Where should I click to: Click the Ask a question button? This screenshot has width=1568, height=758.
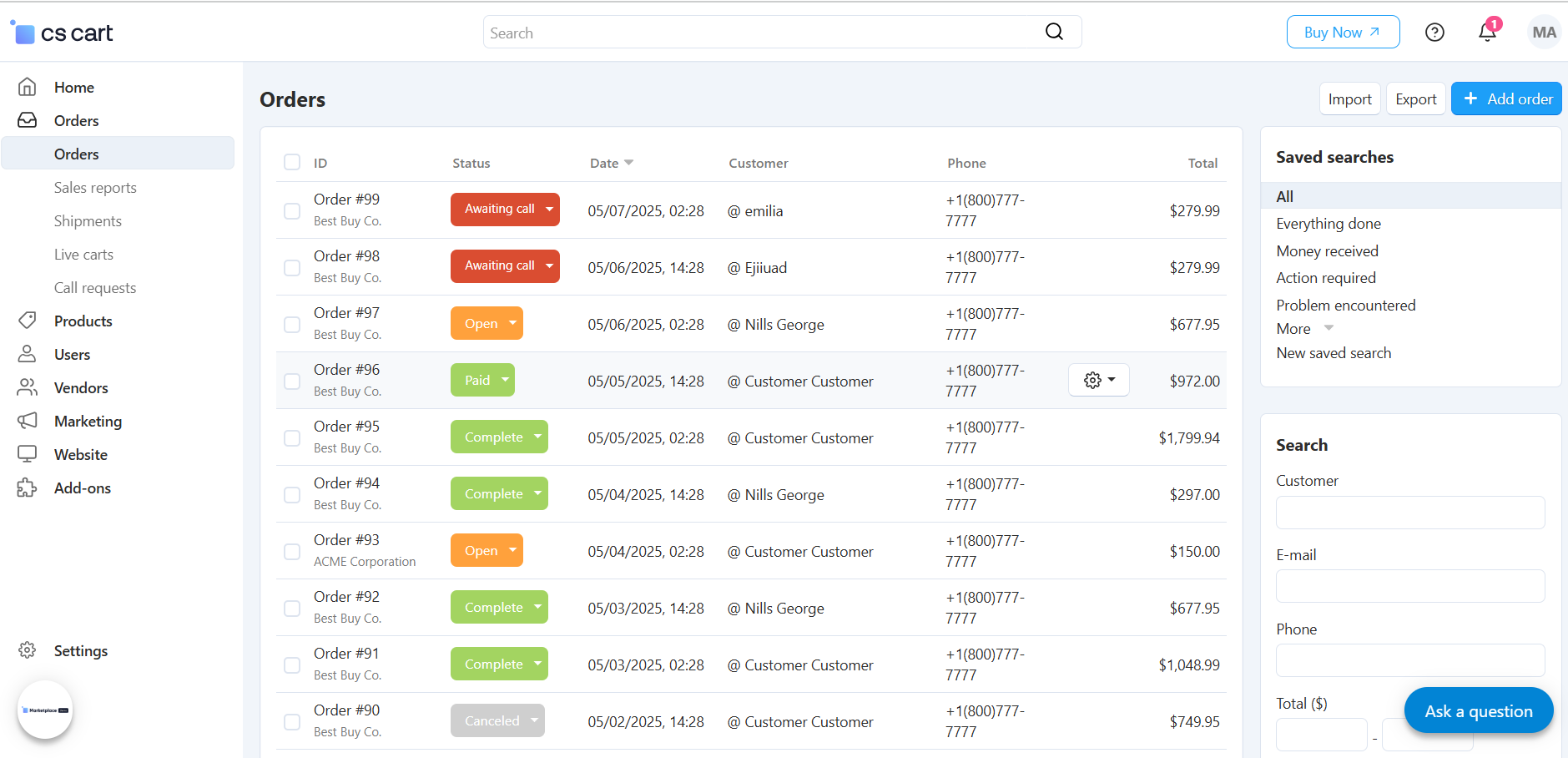[x=1478, y=711]
